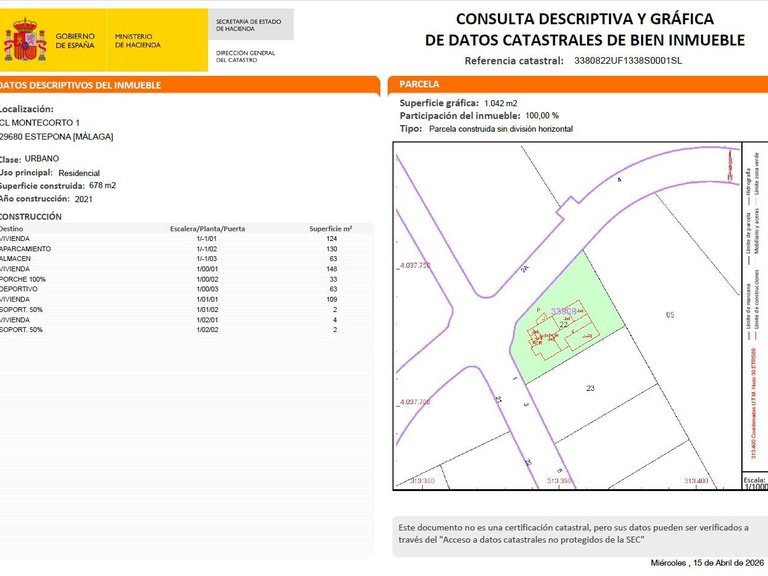Screen dimensions: 768x576
Task: Select VIVIENDA in the 1/02/01 row
Action: point(15,320)
